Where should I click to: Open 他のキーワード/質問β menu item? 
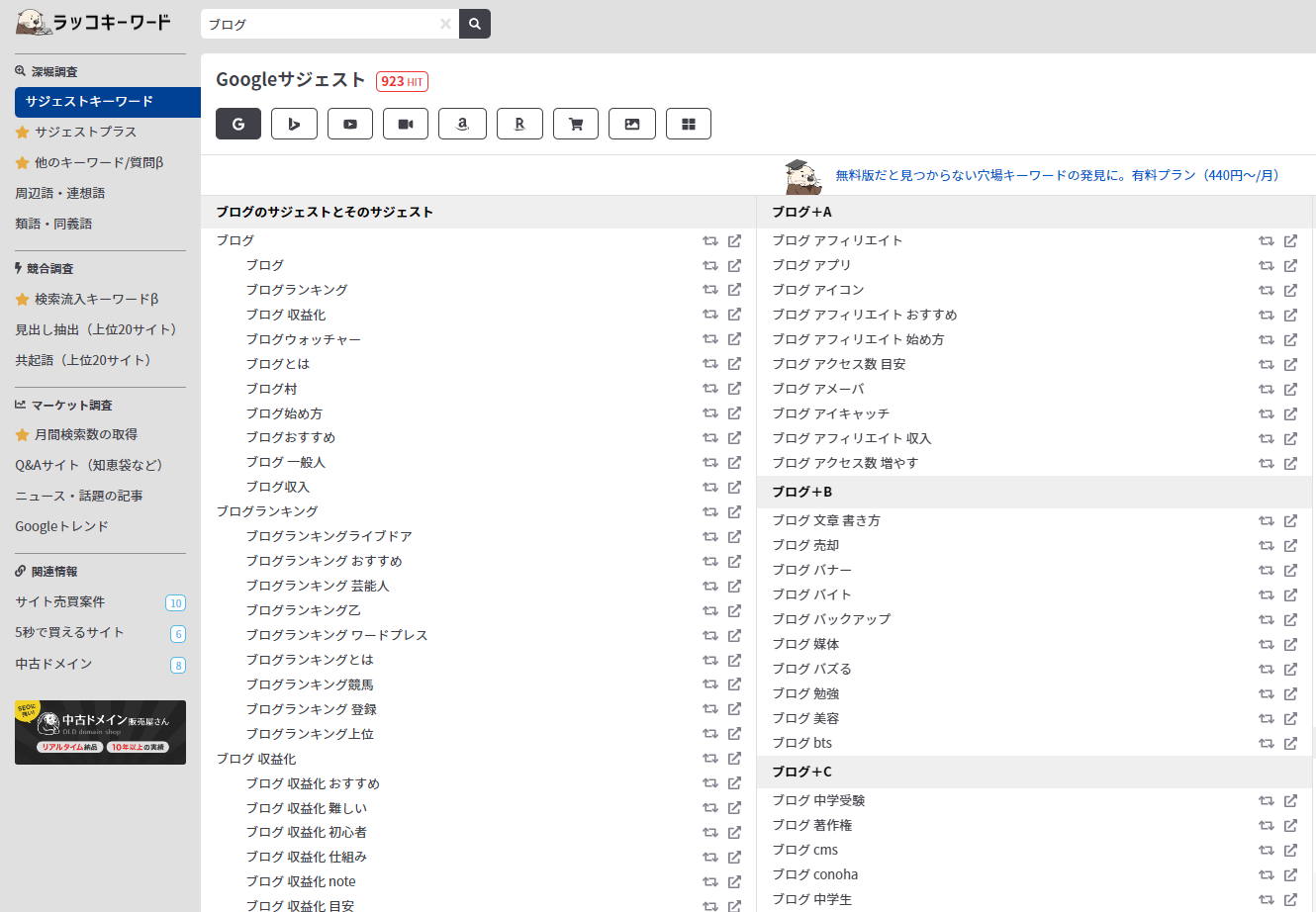(89, 162)
